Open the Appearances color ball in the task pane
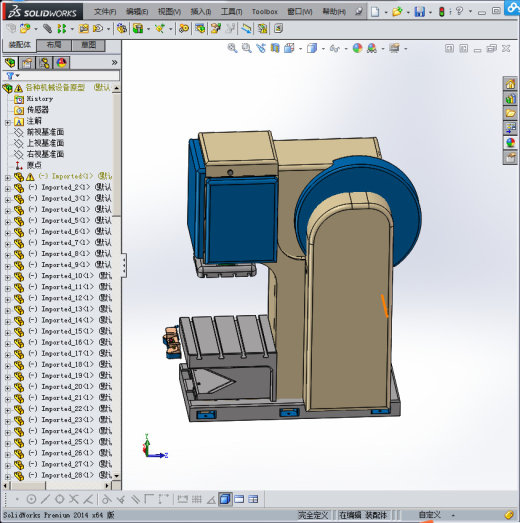Viewport: 520px width, 523px height. coord(510,143)
